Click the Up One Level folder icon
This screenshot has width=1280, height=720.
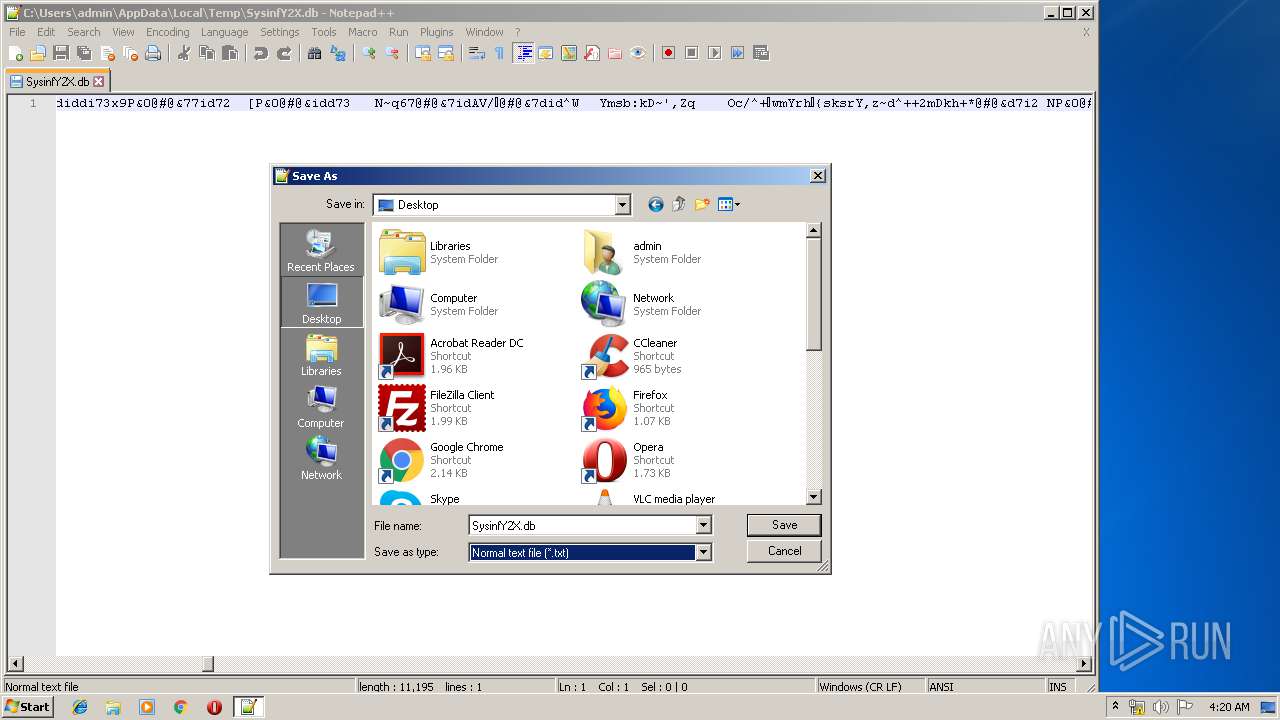[x=679, y=205]
